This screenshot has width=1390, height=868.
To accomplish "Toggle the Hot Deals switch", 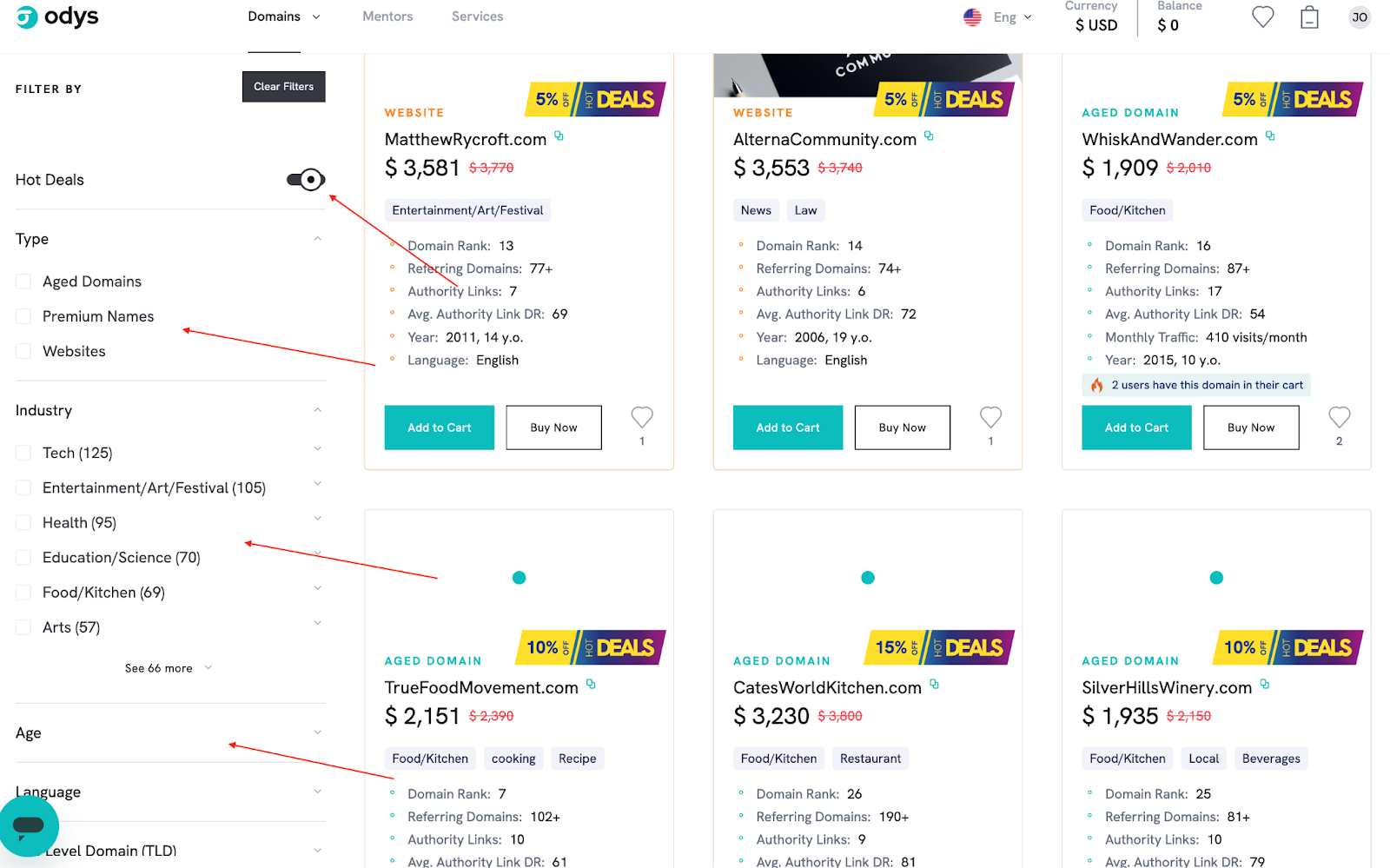I will point(306,180).
